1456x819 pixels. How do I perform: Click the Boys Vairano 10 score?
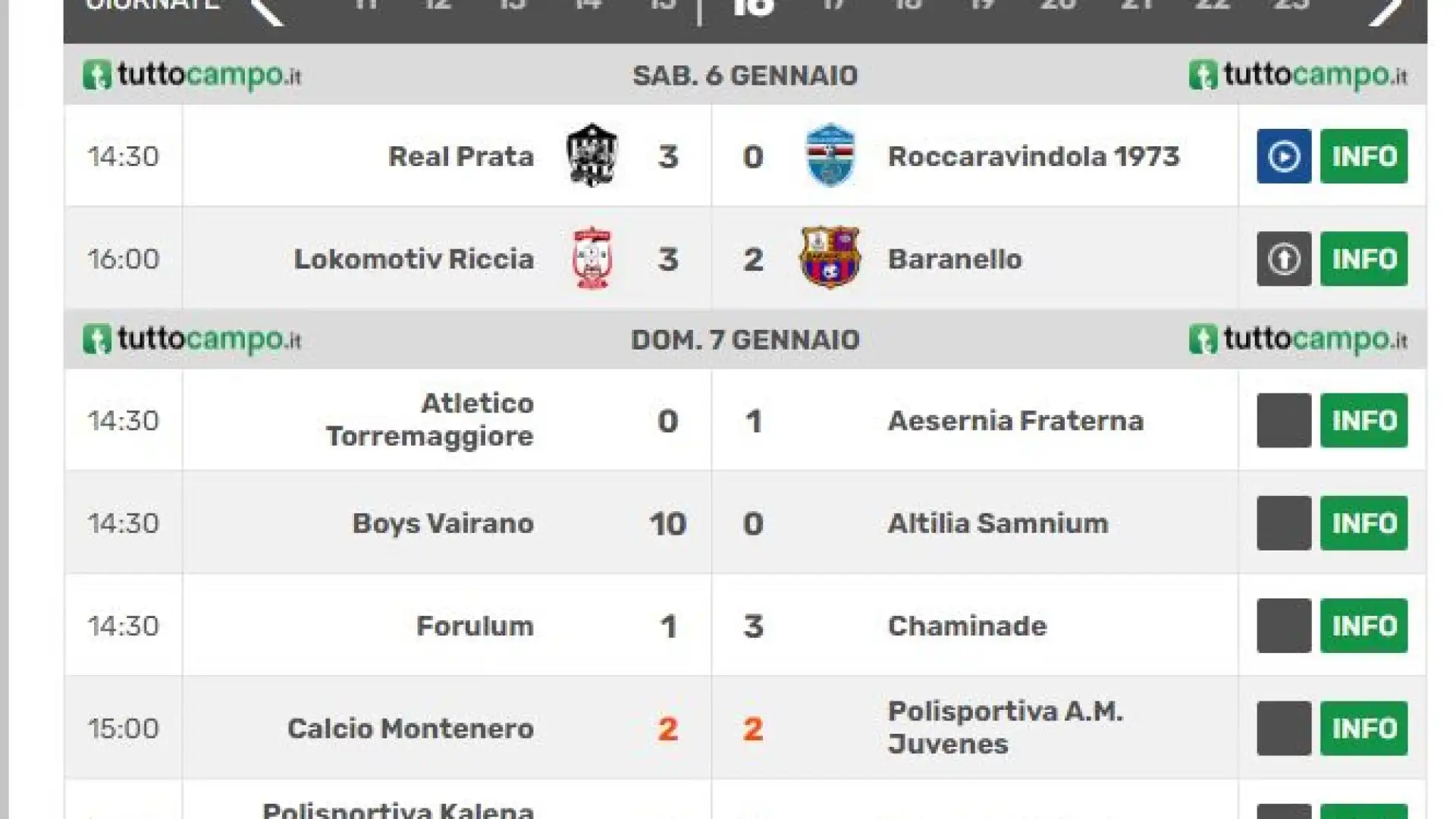pos(667,523)
